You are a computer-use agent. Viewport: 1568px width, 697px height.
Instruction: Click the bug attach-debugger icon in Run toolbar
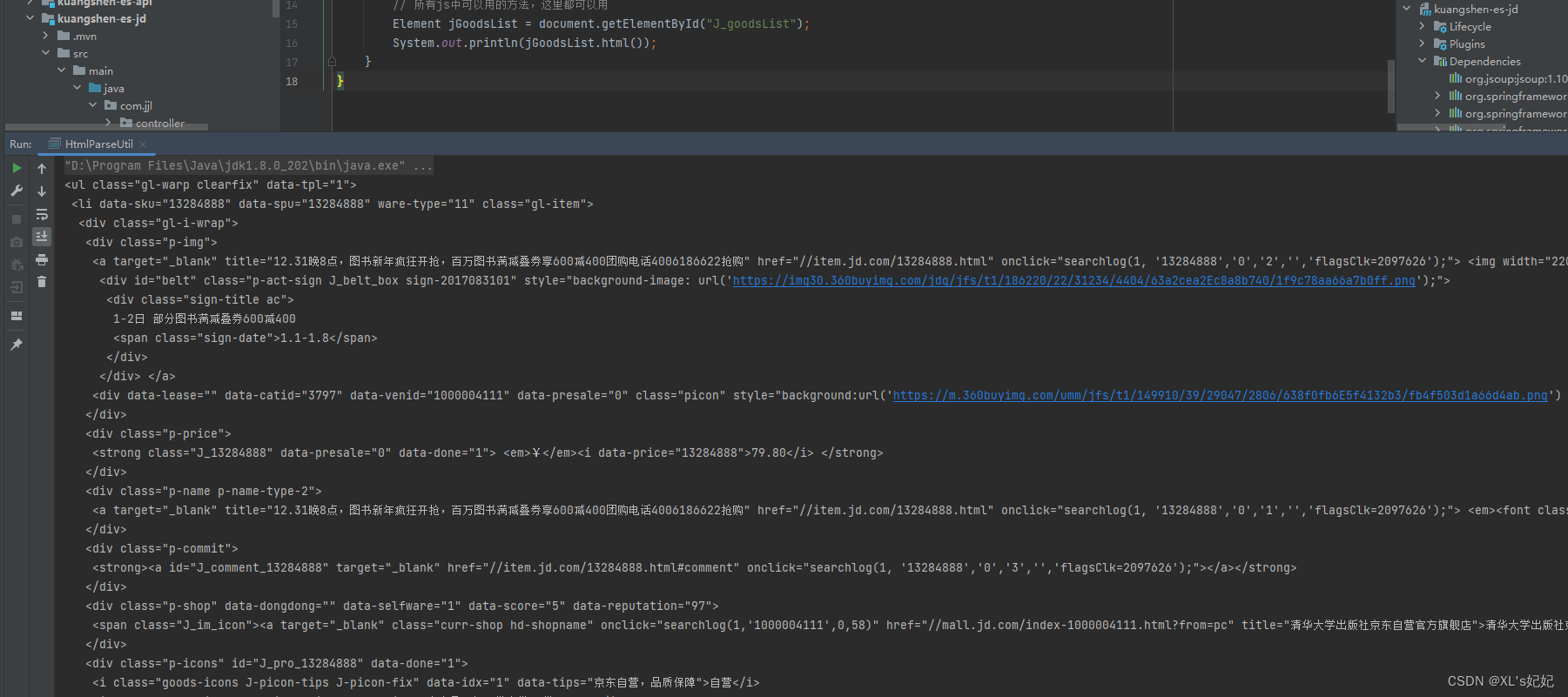(x=17, y=265)
